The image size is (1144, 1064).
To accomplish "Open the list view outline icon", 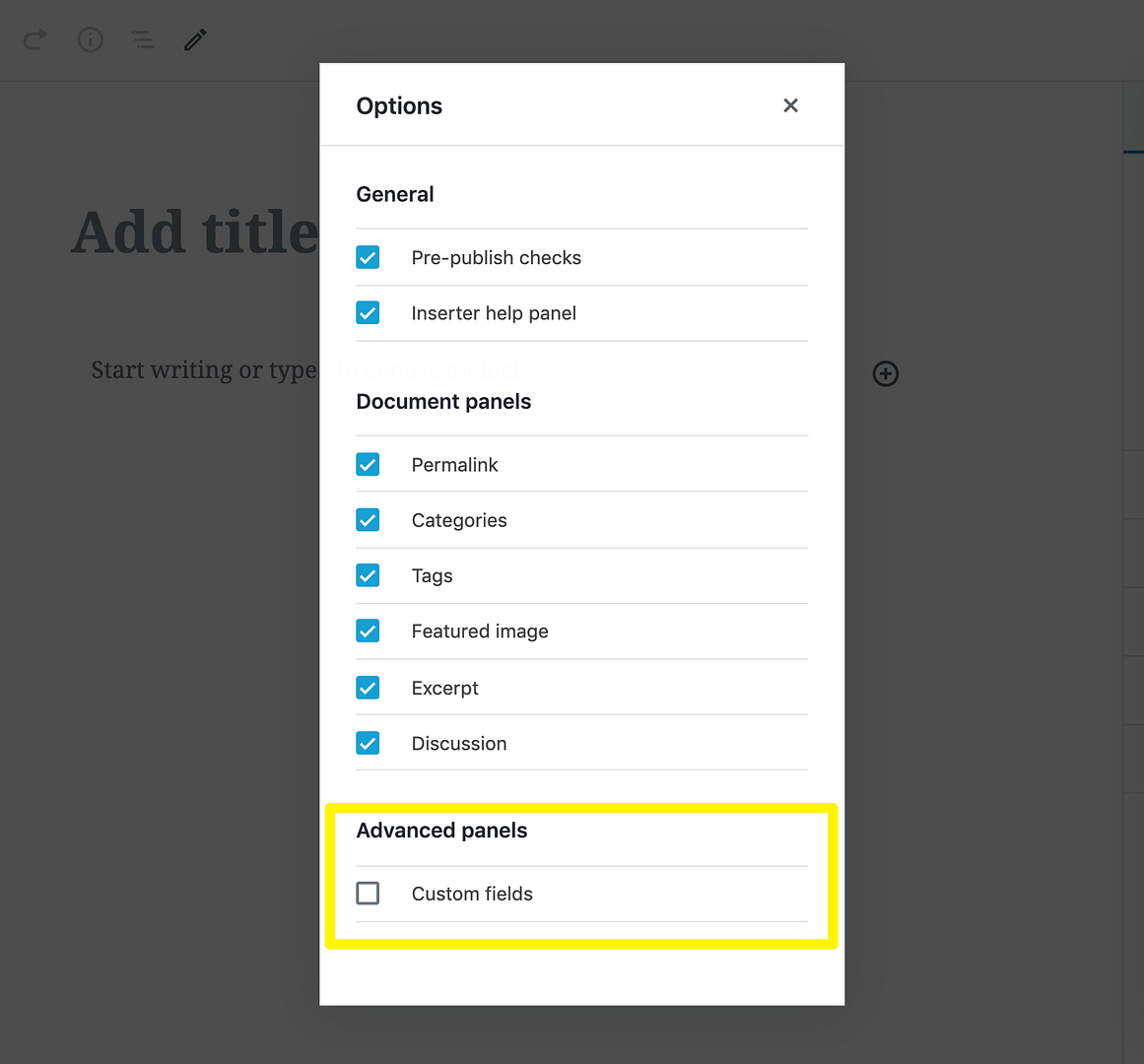I will (143, 39).
